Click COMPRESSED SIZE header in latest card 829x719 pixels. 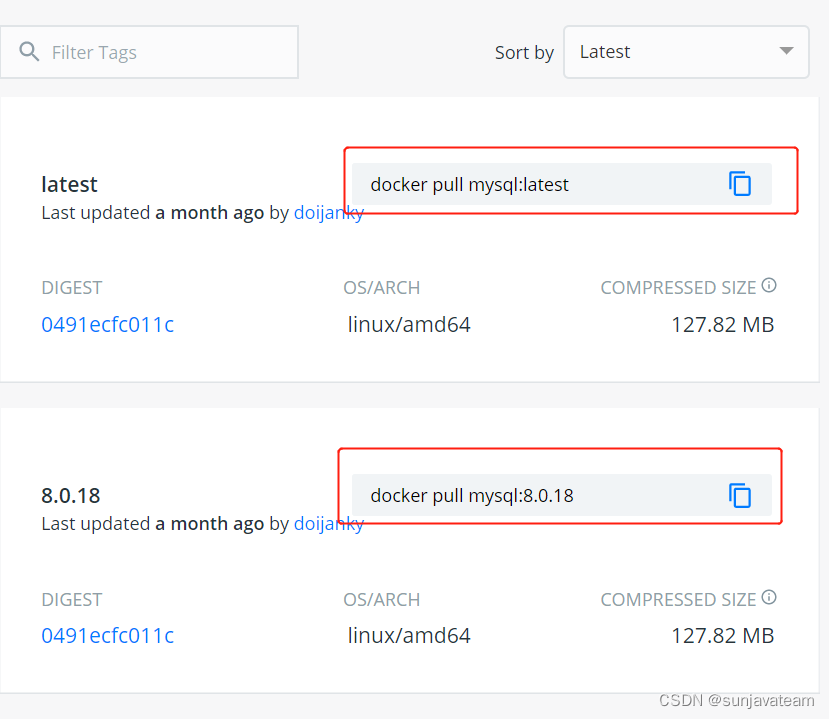(x=678, y=288)
